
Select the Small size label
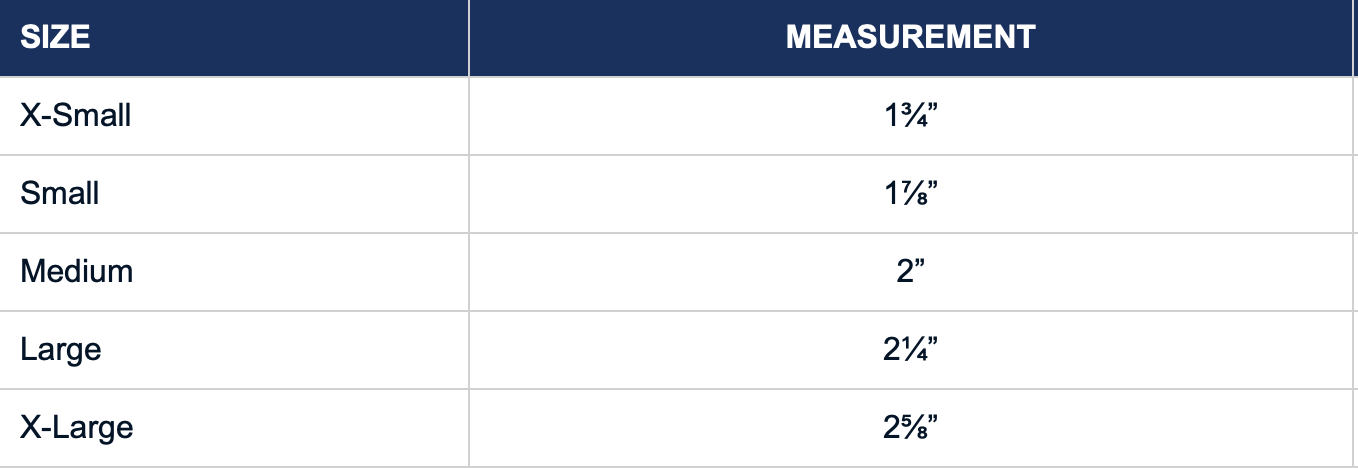click(x=59, y=192)
